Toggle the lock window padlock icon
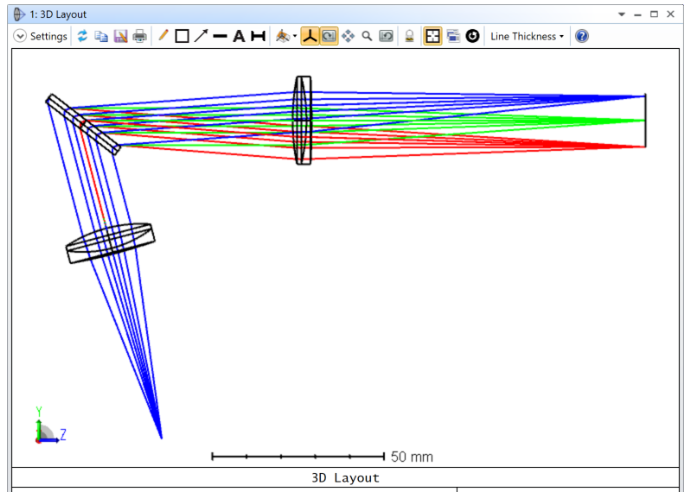This screenshot has width=694, height=498. pos(409,36)
